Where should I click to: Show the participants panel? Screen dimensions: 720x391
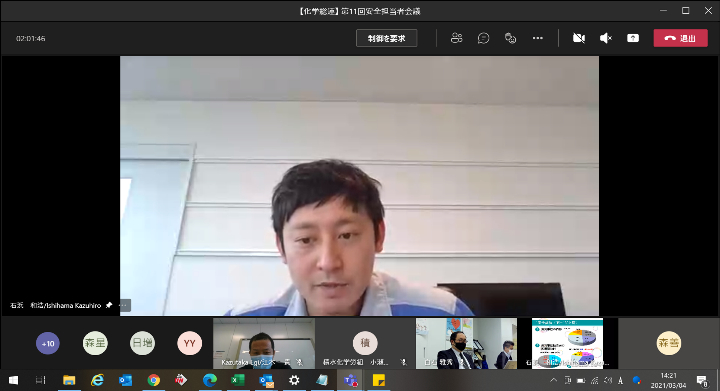click(456, 38)
